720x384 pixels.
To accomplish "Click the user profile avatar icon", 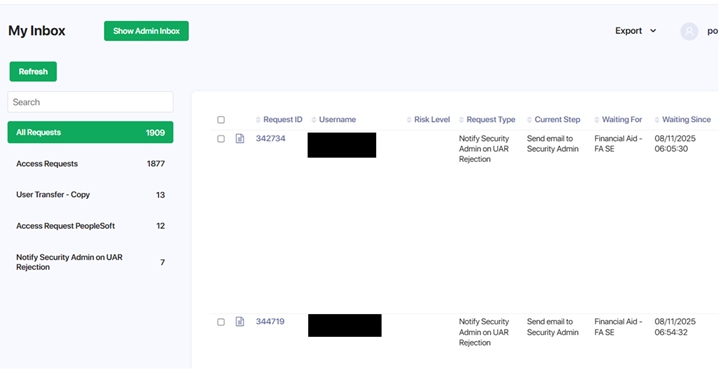I will [x=689, y=31].
